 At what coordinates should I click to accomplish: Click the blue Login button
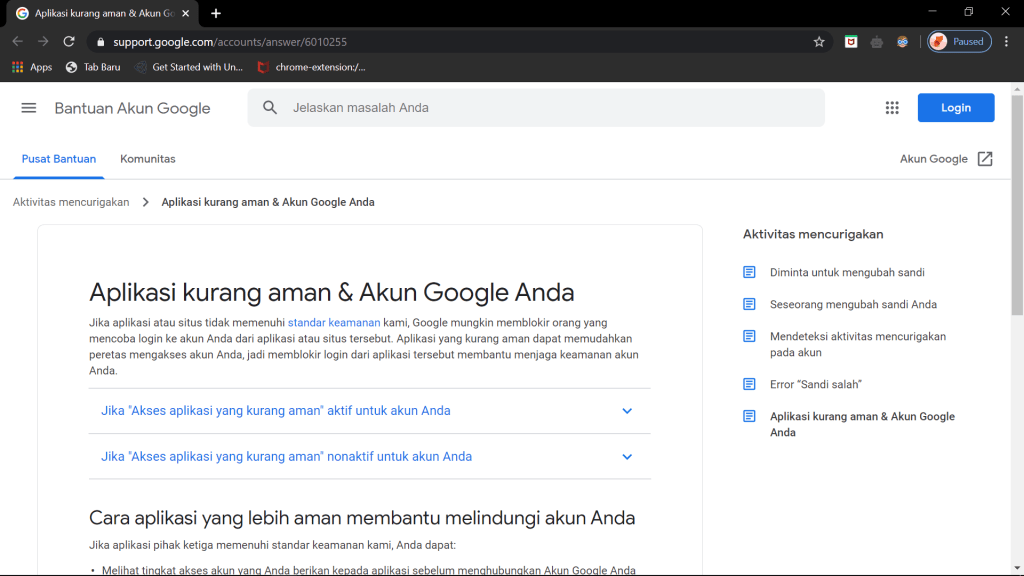pyautogui.click(x=955, y=108)
